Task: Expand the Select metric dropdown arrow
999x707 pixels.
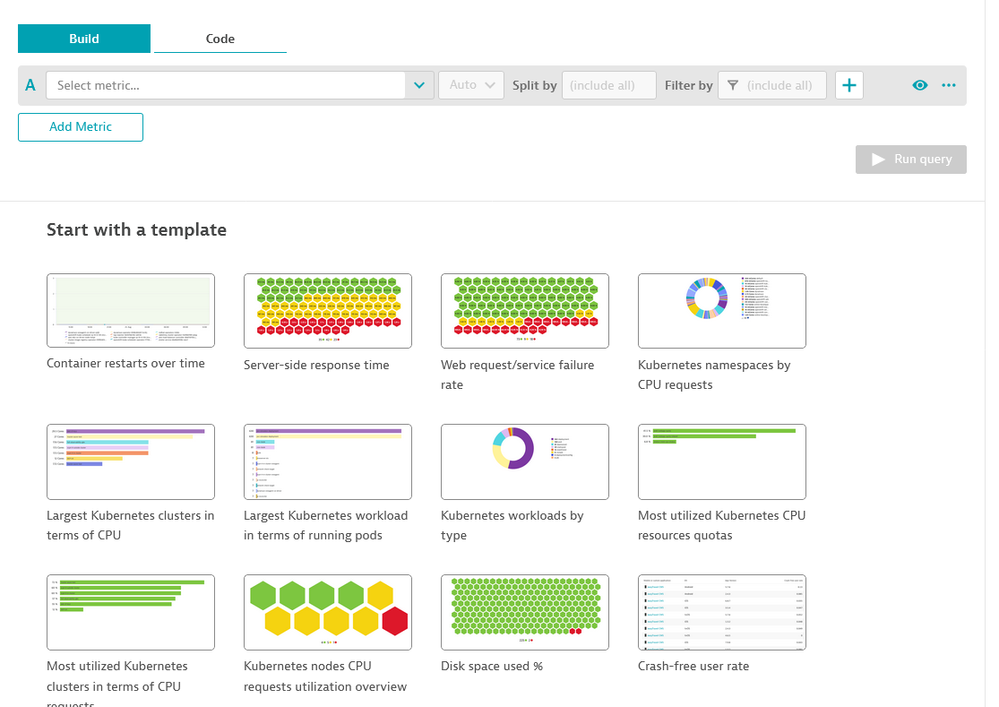Action: [419, 85]
